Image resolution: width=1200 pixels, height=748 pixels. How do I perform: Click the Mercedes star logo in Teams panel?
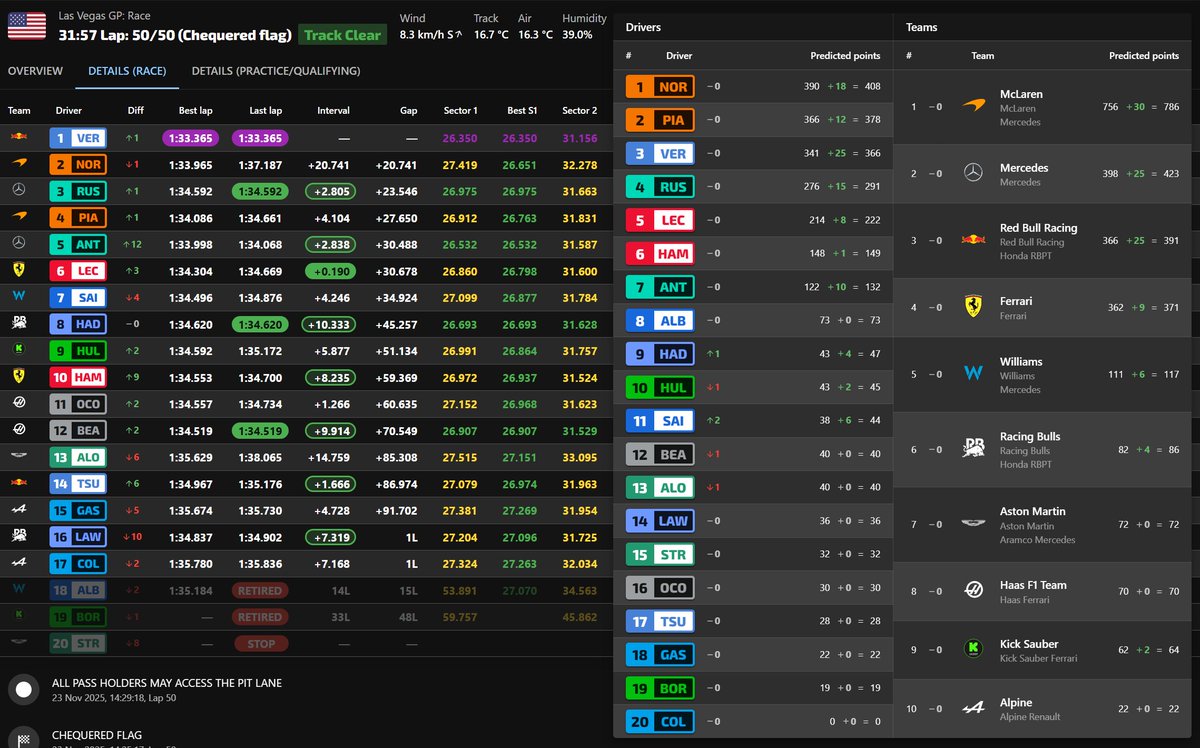click(x=973, y=174)
